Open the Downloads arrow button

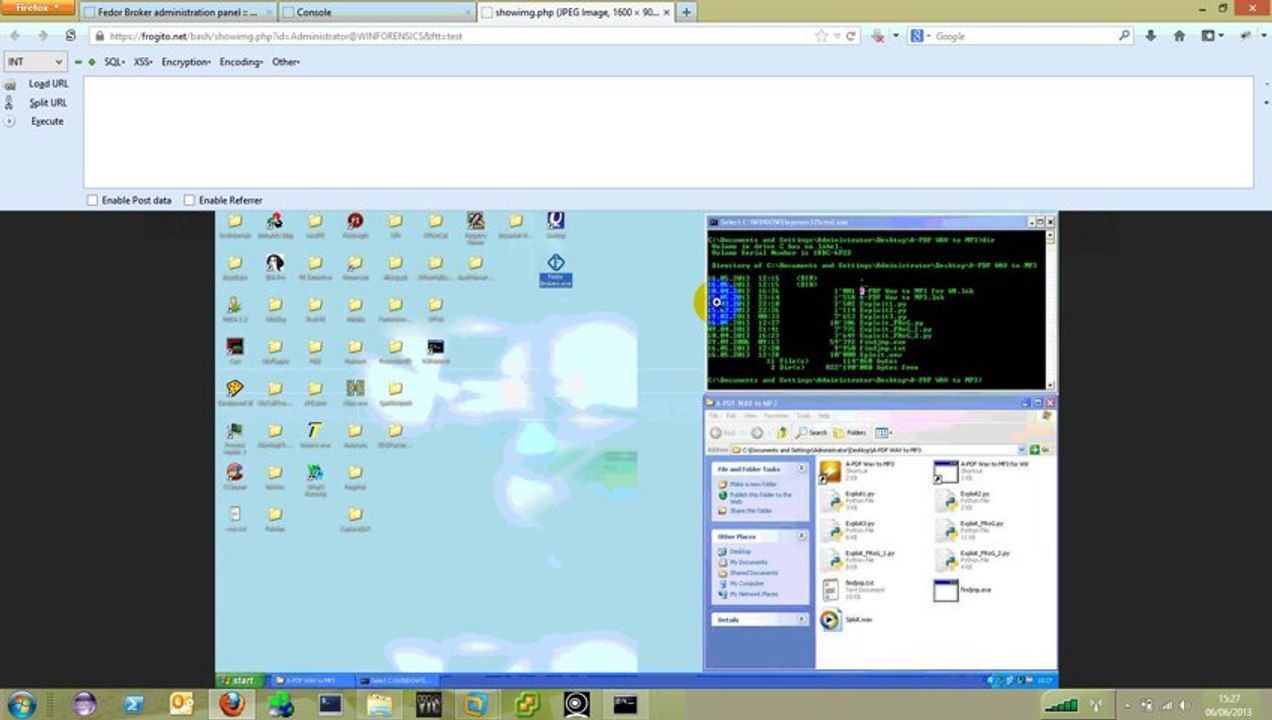pyautogui.click(x=1151, y=36)
